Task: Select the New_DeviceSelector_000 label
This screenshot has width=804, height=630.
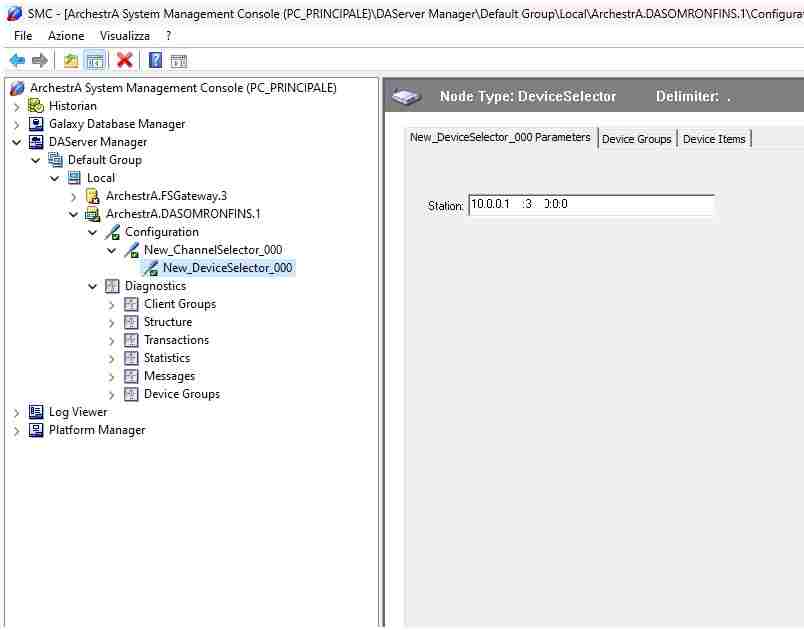Action: pyautogui.click(x=228, y=268)
